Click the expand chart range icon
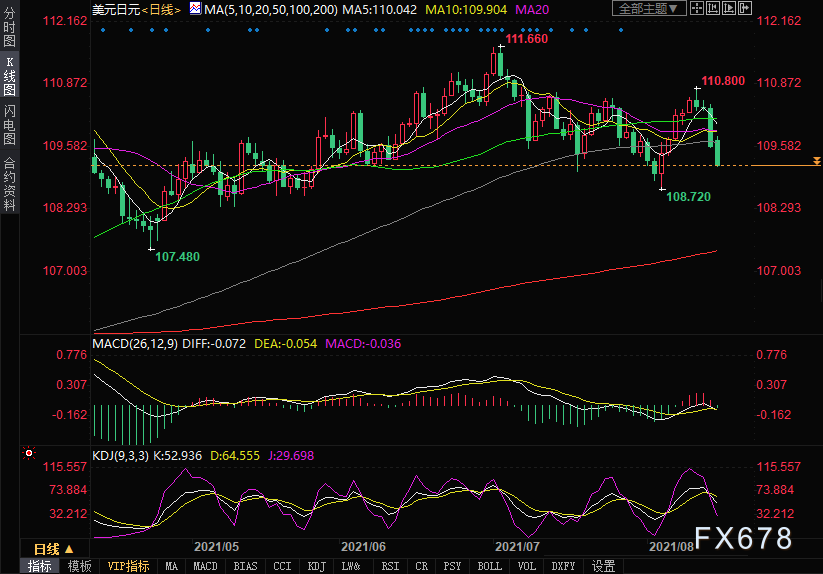The height and width of the screenshot is (574, 823). pyautogui.click(x=729, y=8)
